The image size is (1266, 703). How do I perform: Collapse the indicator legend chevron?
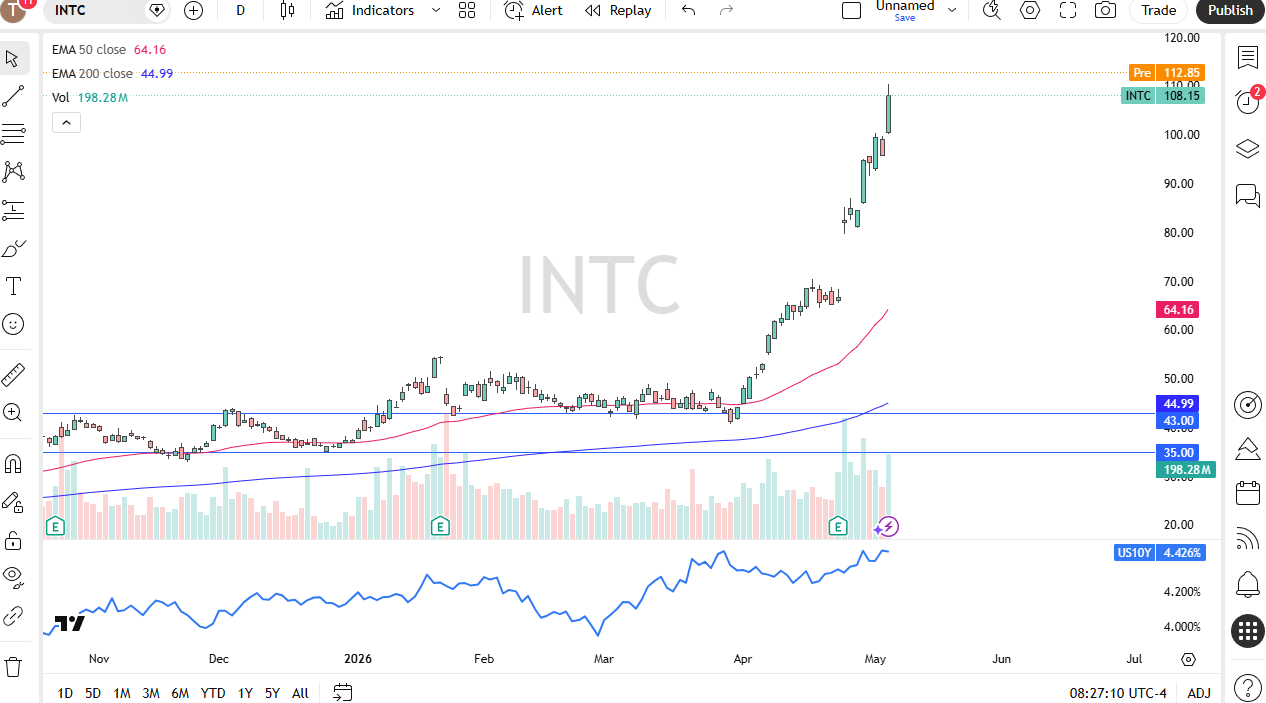66,123
